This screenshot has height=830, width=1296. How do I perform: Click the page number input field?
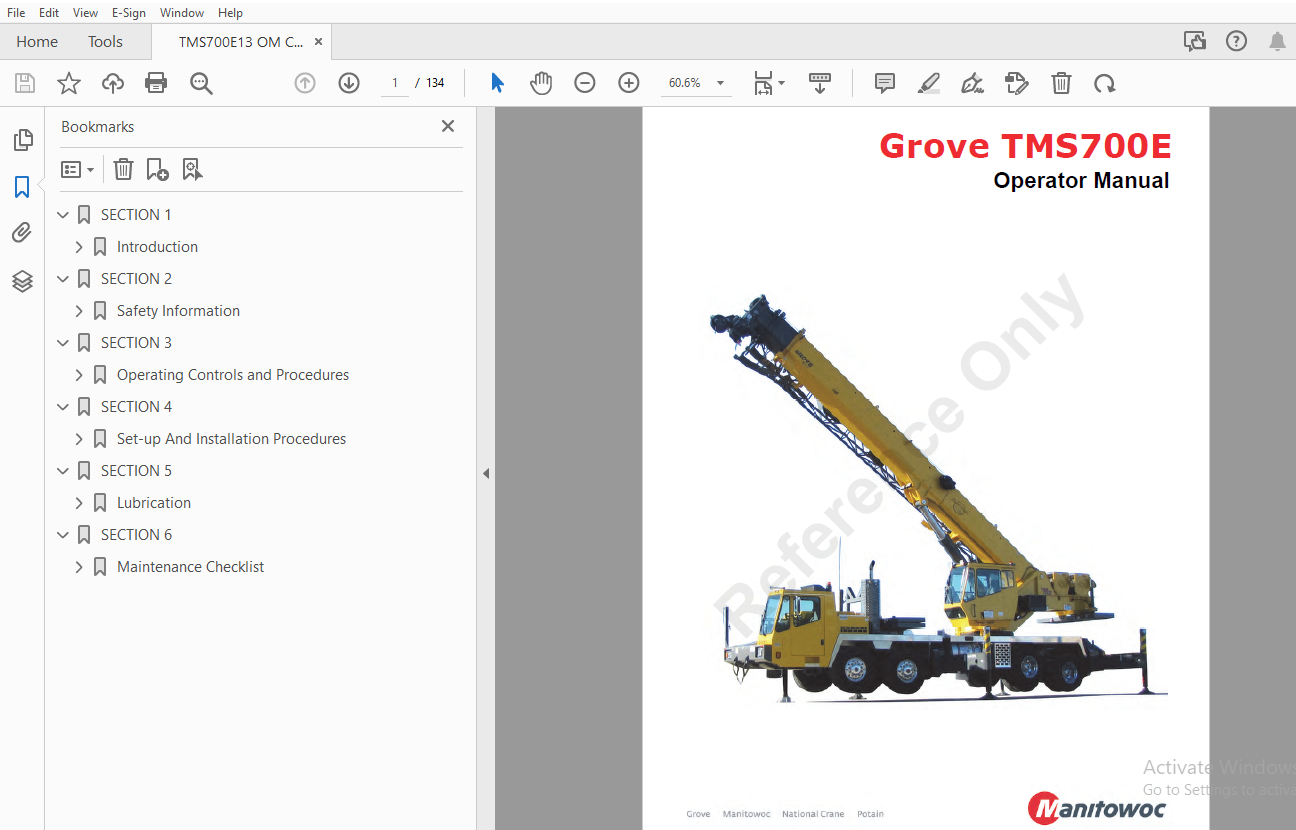click(x=395, y=83)
